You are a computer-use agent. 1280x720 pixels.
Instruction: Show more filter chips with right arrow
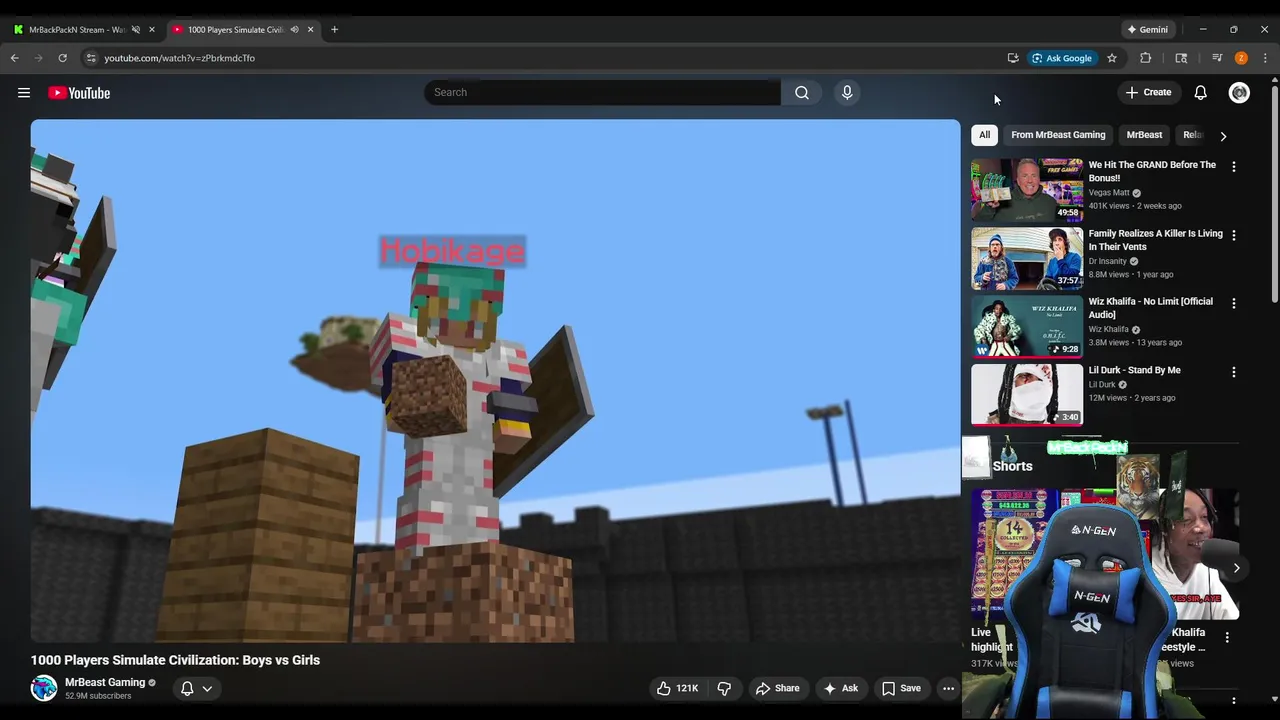1223,136
